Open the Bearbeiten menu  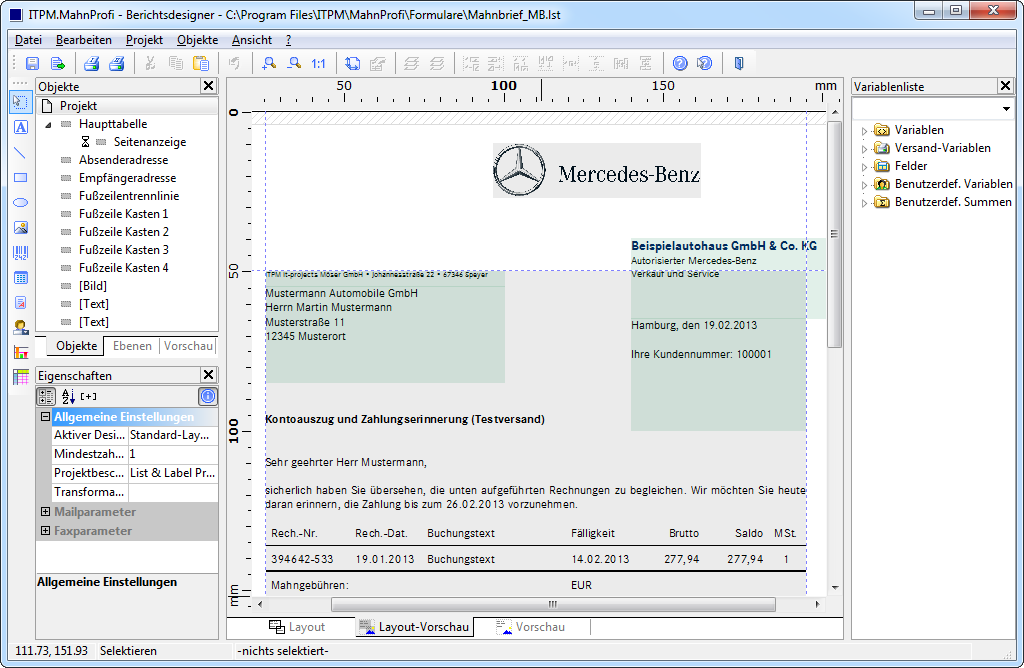tap(84, 40)
